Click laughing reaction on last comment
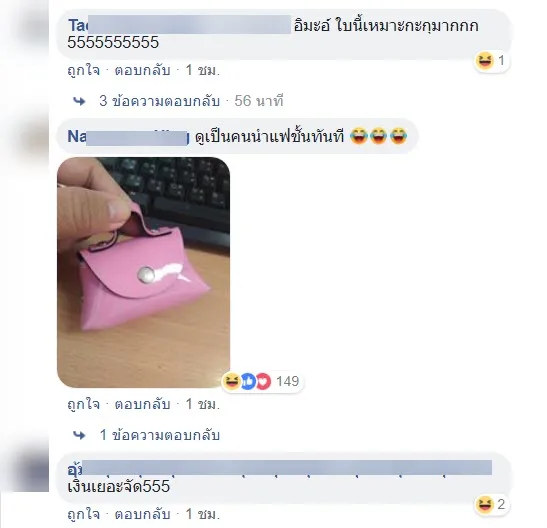The width and height of the screenshot is (547, 528). tap(485, 504)
